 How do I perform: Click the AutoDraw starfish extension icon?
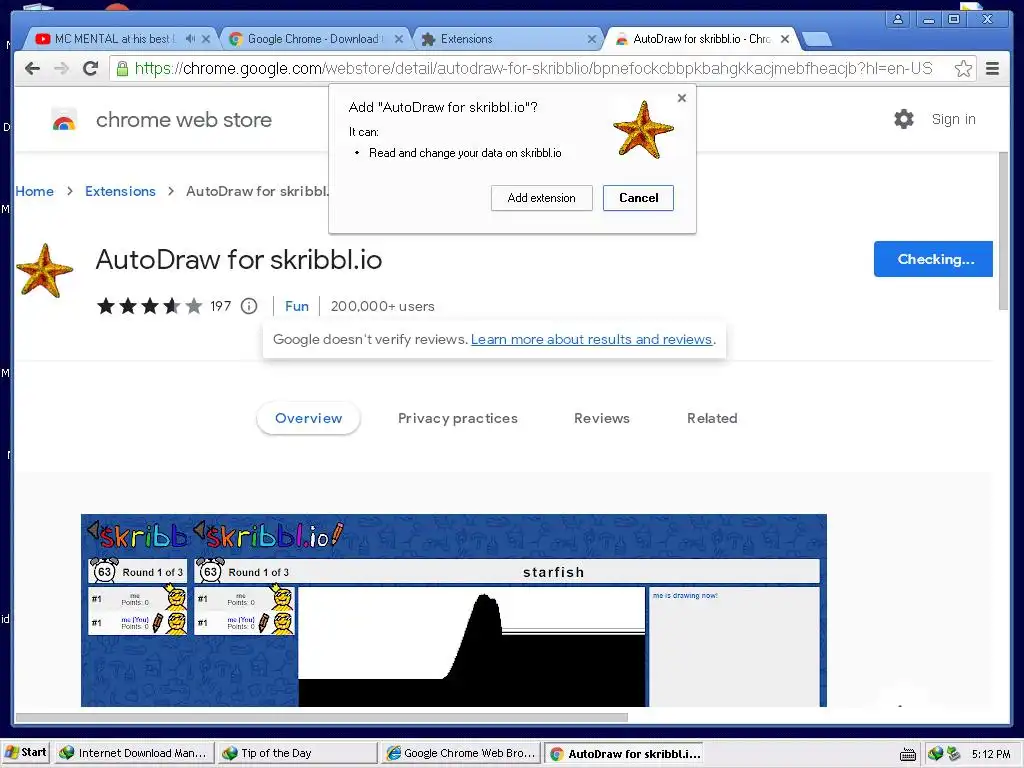point(44,270)
